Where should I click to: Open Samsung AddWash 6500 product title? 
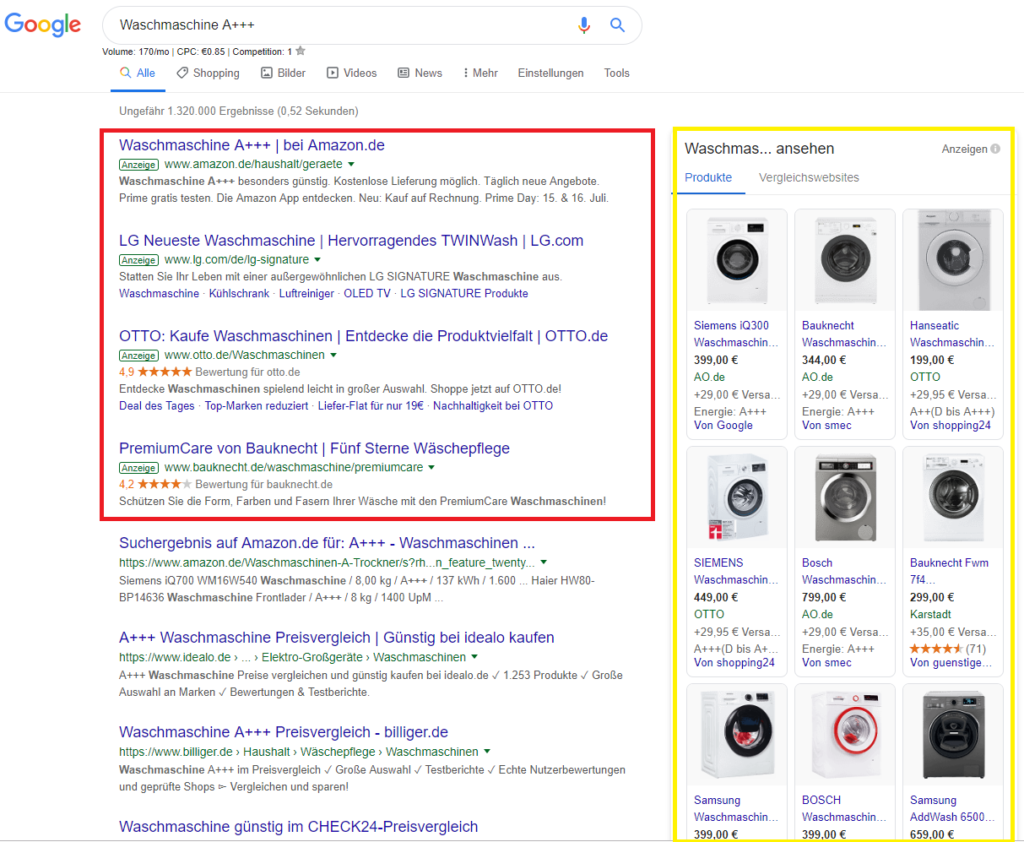952,809
